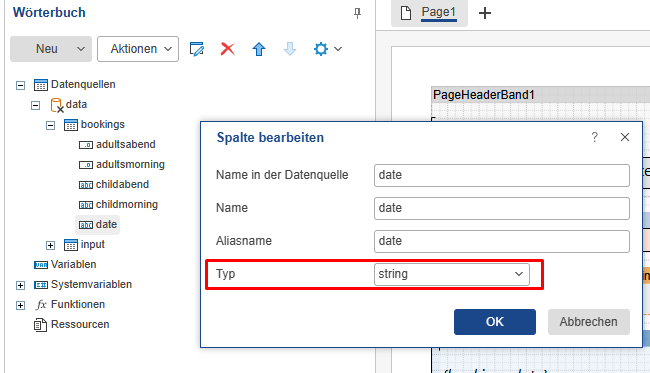The image size is (650, 373).
Task: Expand the input table node
Action: coord(51,245)
